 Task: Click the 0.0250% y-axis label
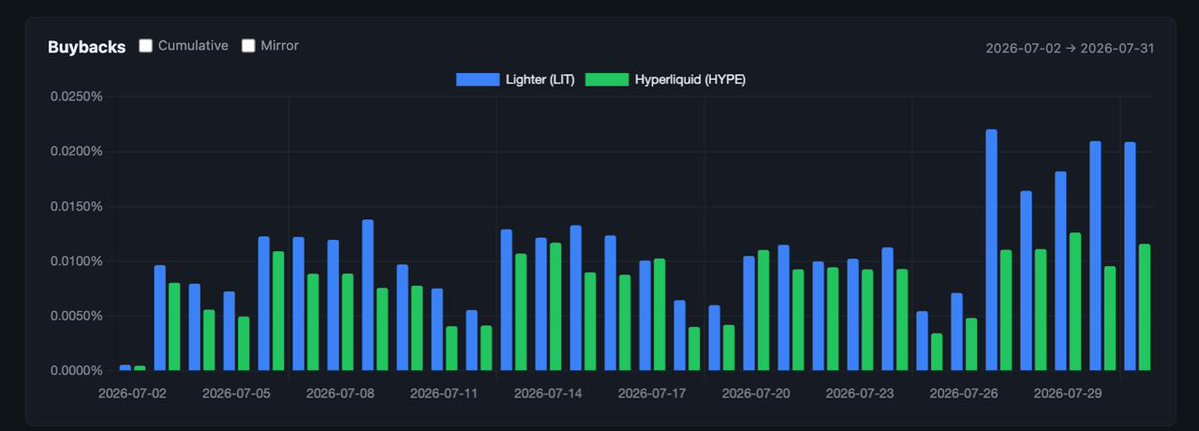[76, 97]
